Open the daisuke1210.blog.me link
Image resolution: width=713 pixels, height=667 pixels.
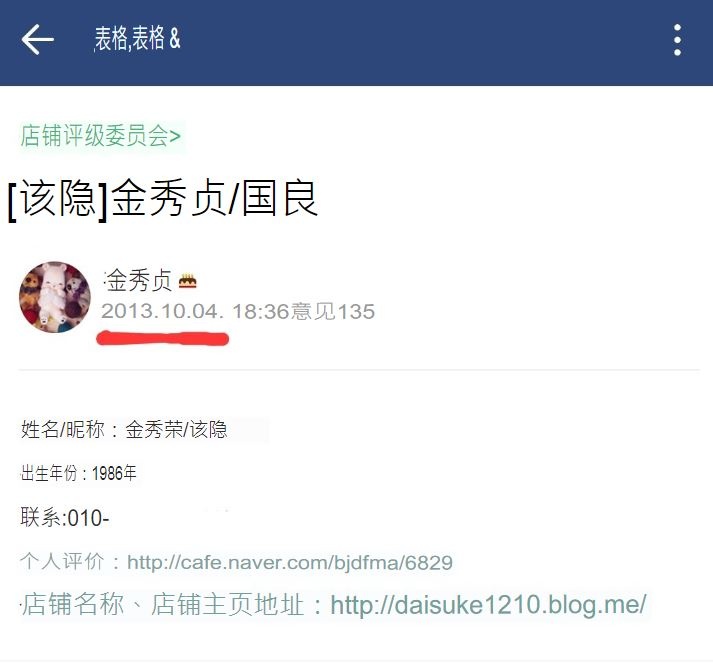pos(488,605)
